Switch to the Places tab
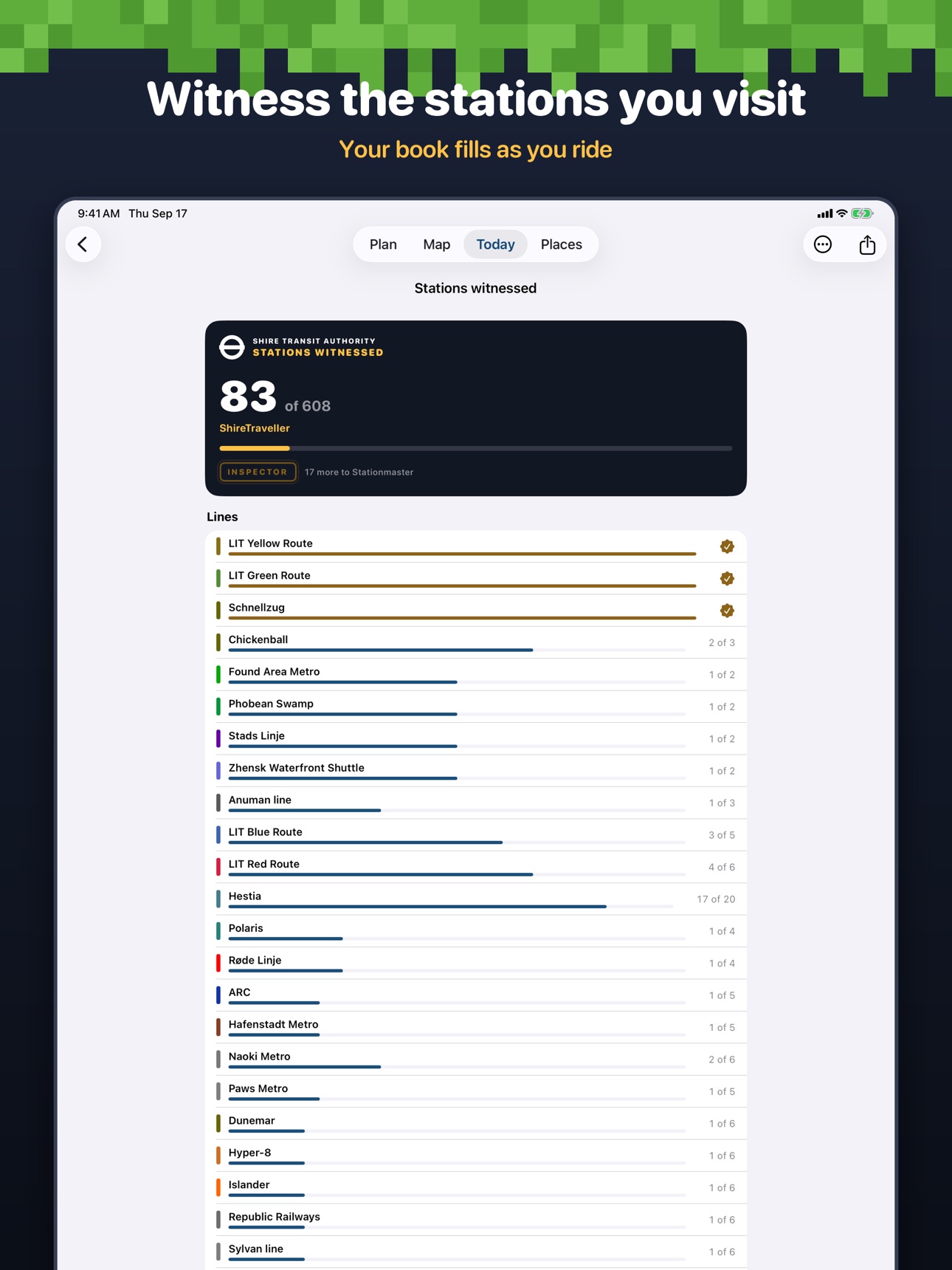Image resolution: width=952 pixels, height=1270 pixels. [x=562, y=244]
